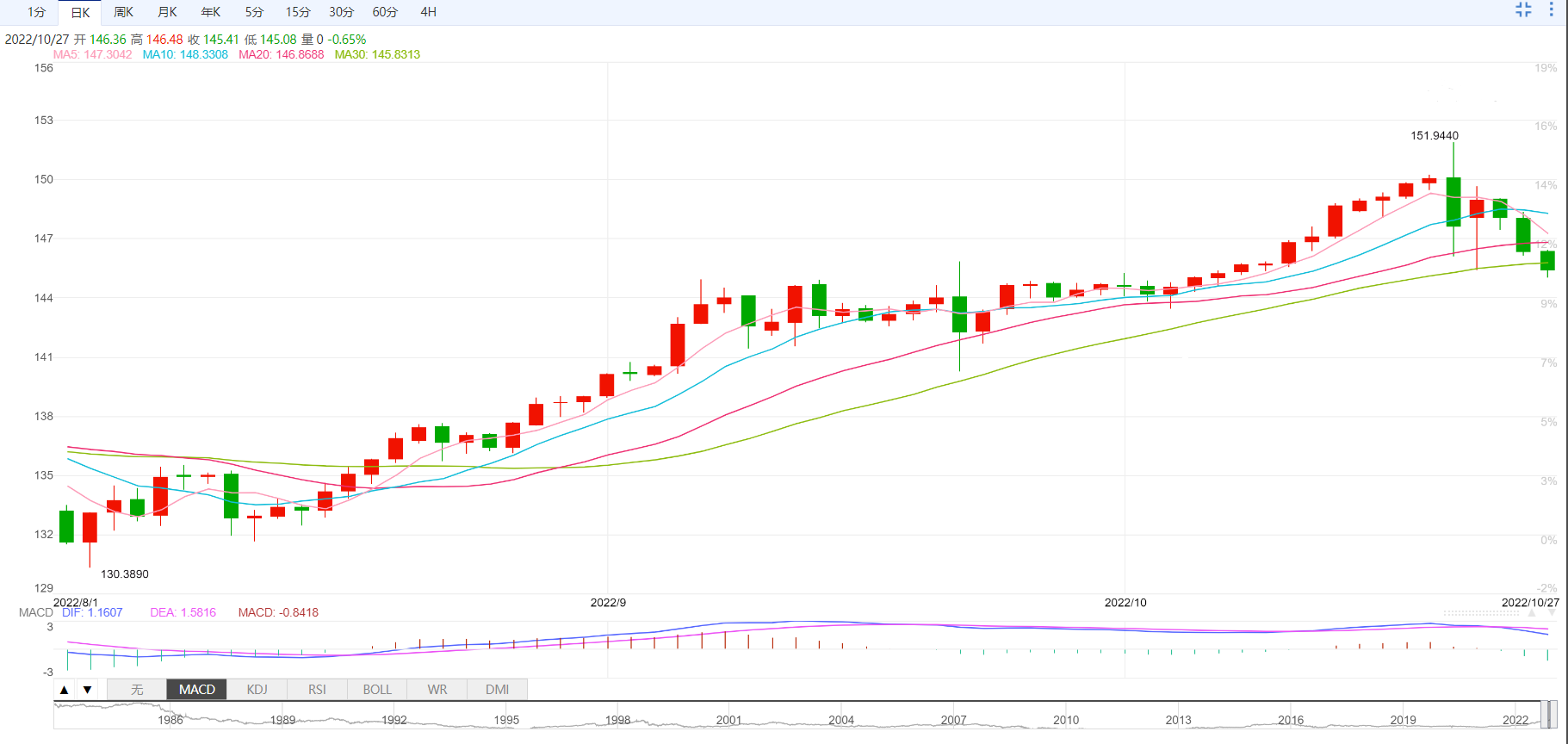Click the timeline range slider handle

pyautogui.click(x=1549, y=715)
